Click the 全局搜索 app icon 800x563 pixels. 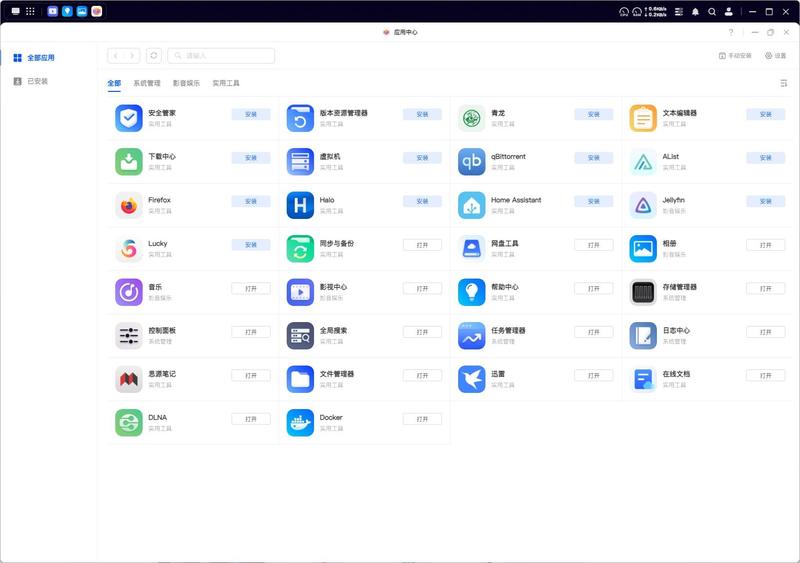[300, 335]
